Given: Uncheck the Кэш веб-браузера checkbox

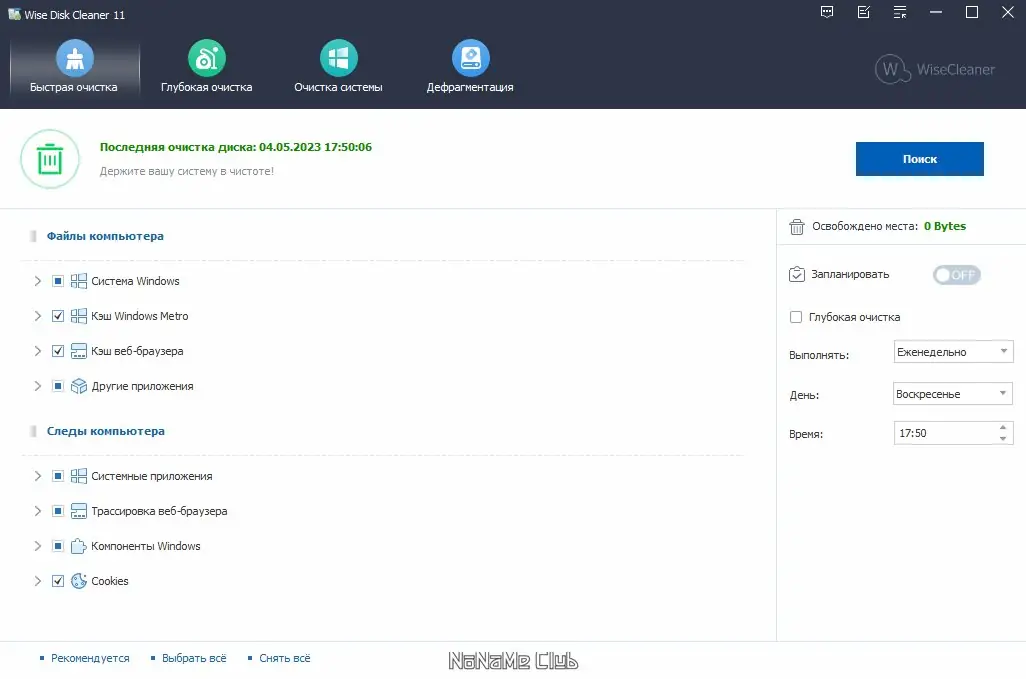Looking at the screenshot, I should click(58, 351).
